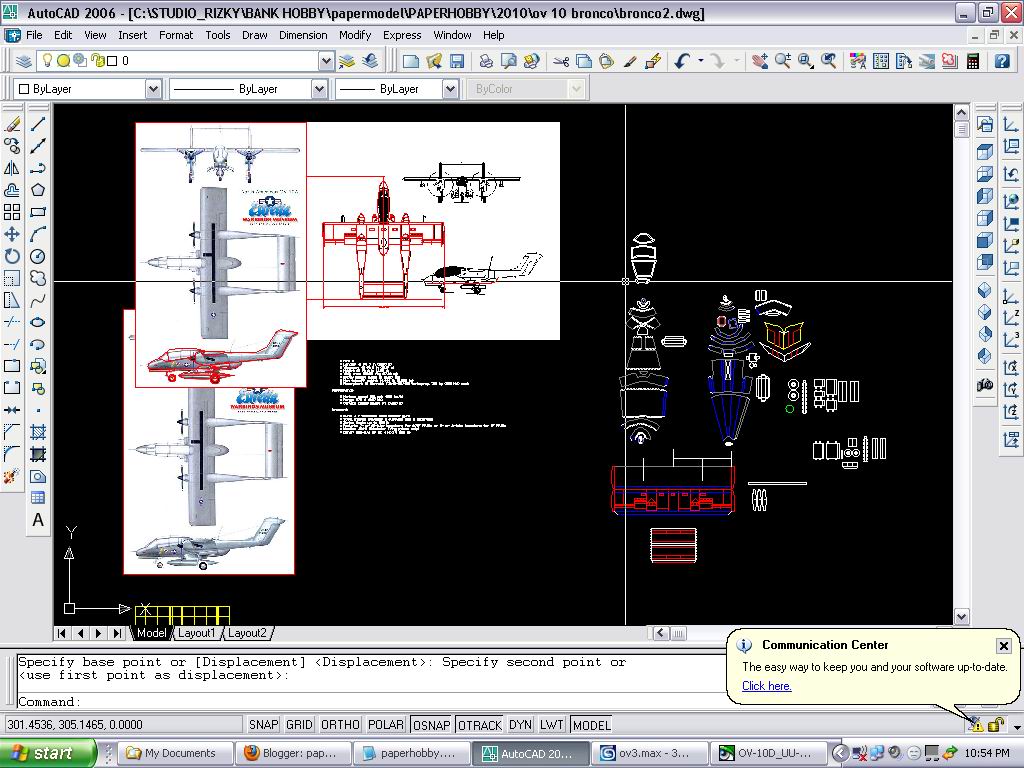This screenshot has width=1024, height=768.
Task: Open the Draw menu
Action: click(x=255, y=35)
